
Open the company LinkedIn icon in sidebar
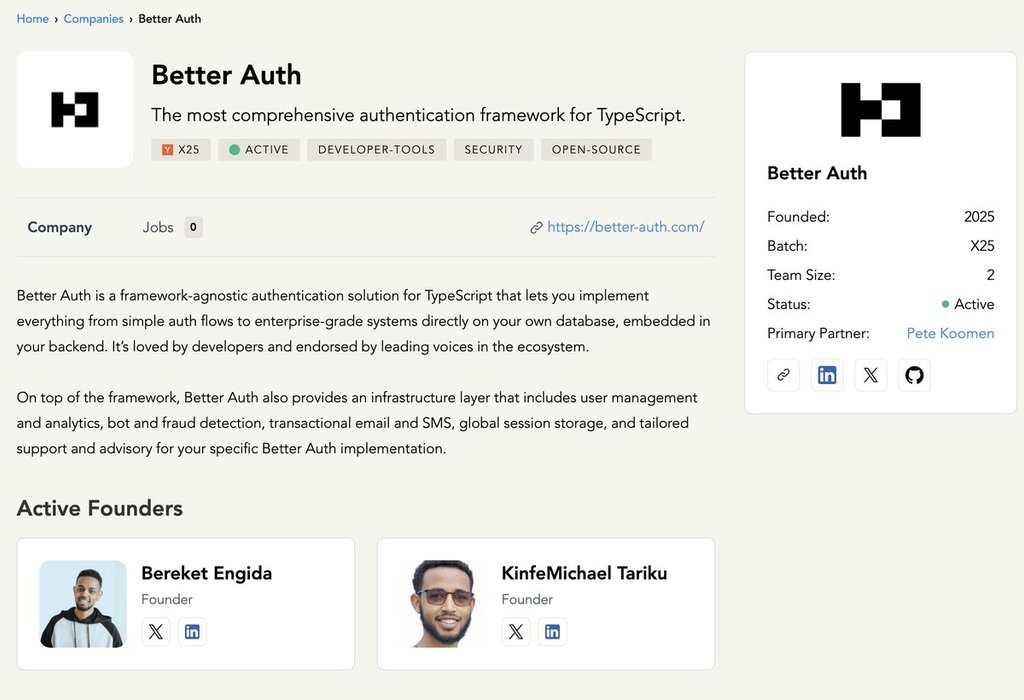coord(827,375)
